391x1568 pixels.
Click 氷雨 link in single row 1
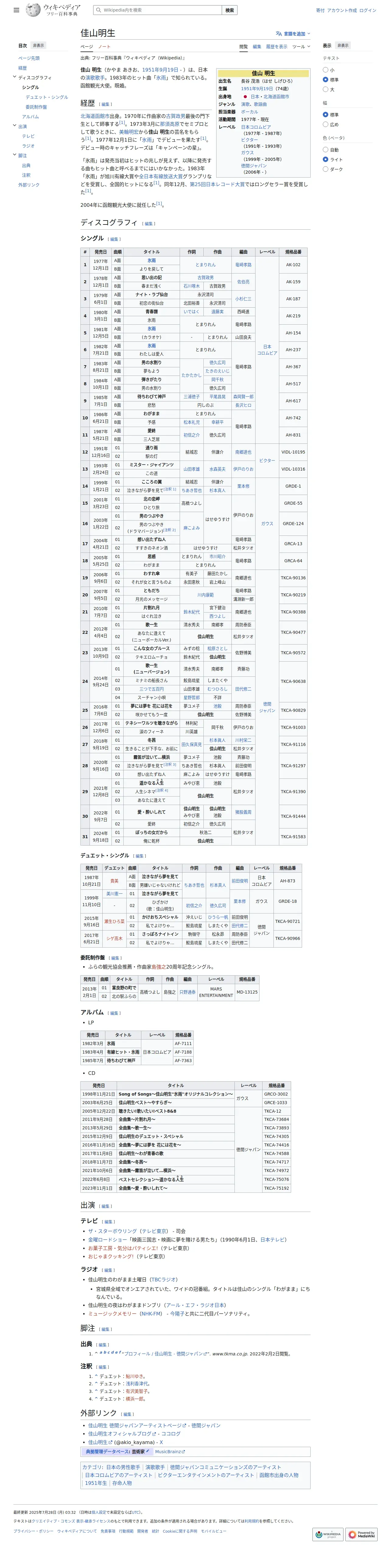151,260
